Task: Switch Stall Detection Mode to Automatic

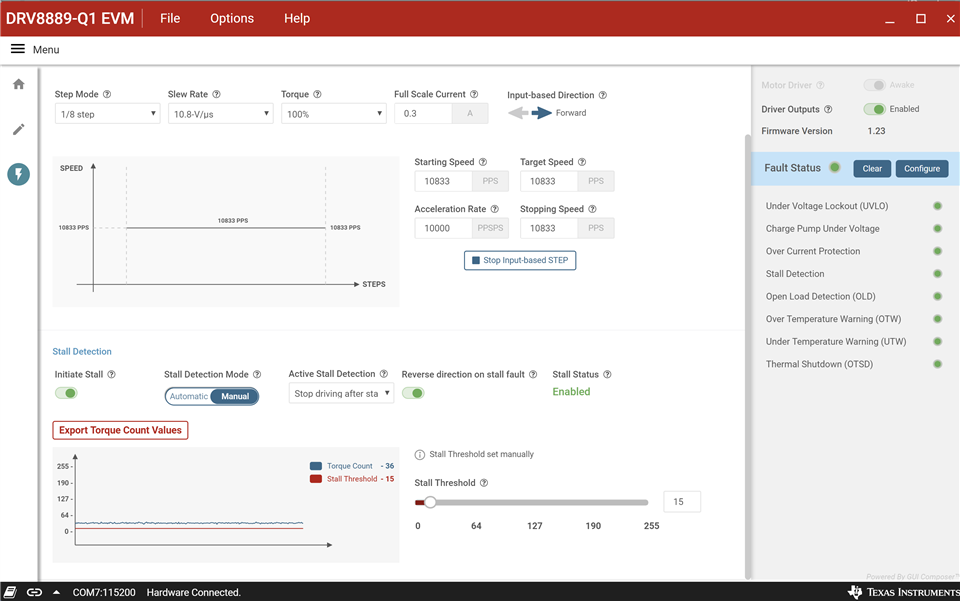Action: pyautogui.click(x=188, y=397)
